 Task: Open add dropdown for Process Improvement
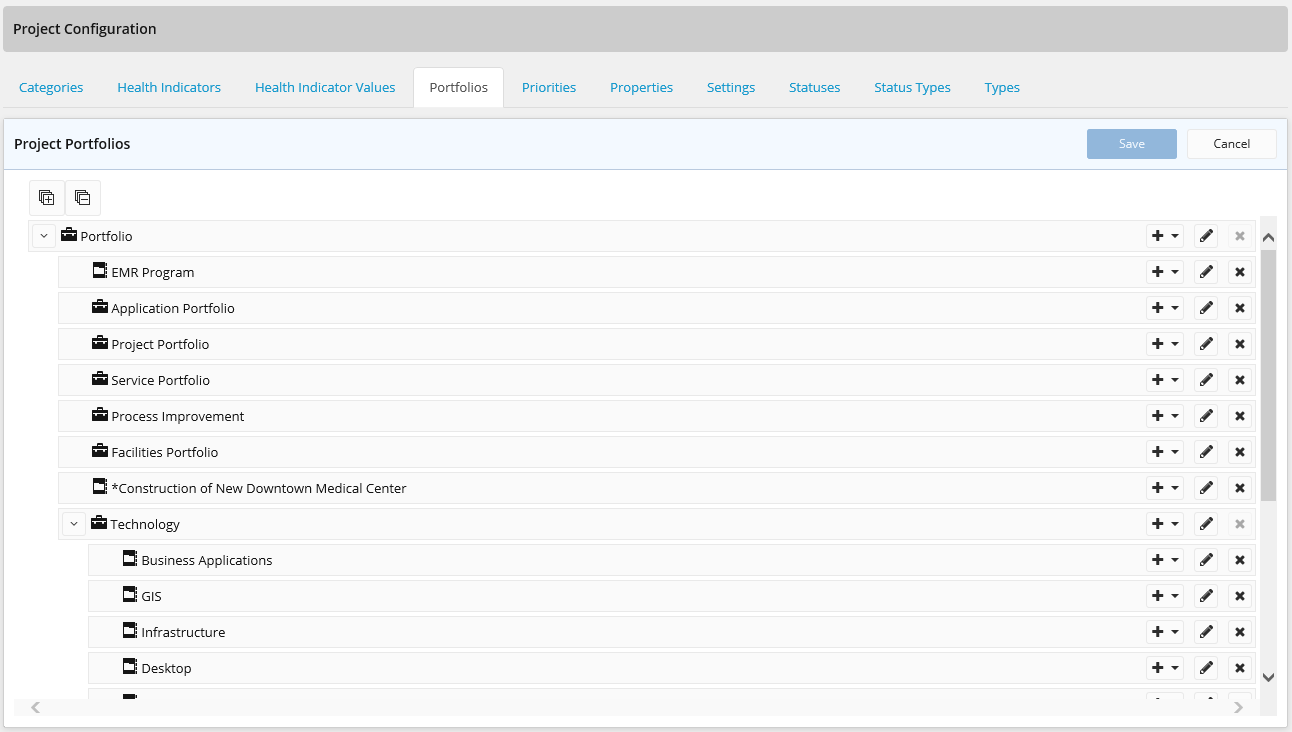[1165, 416]
